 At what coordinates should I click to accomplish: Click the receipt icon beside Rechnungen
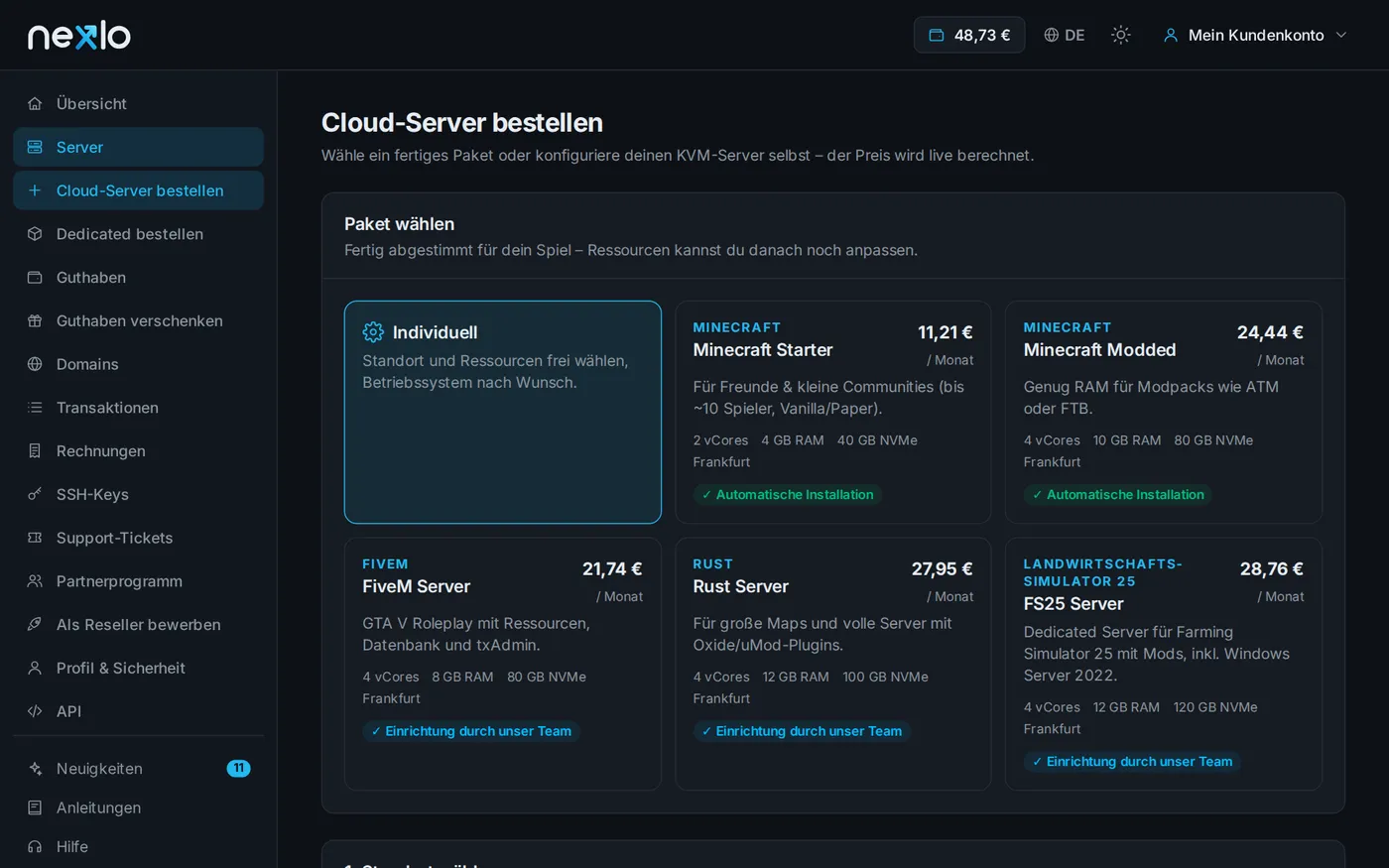coord(35,451)
